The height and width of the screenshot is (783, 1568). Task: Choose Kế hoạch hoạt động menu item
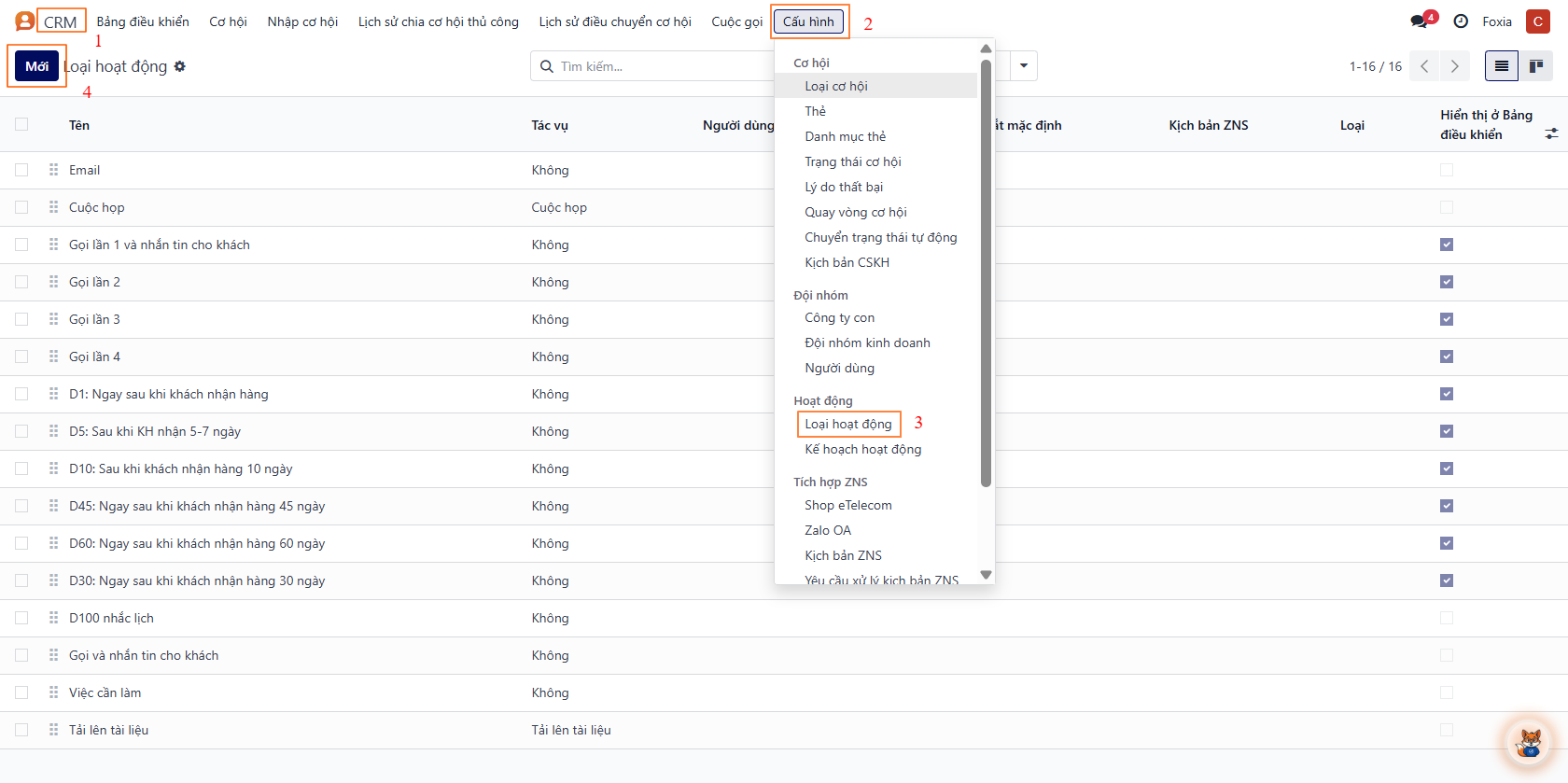(862, 449)
